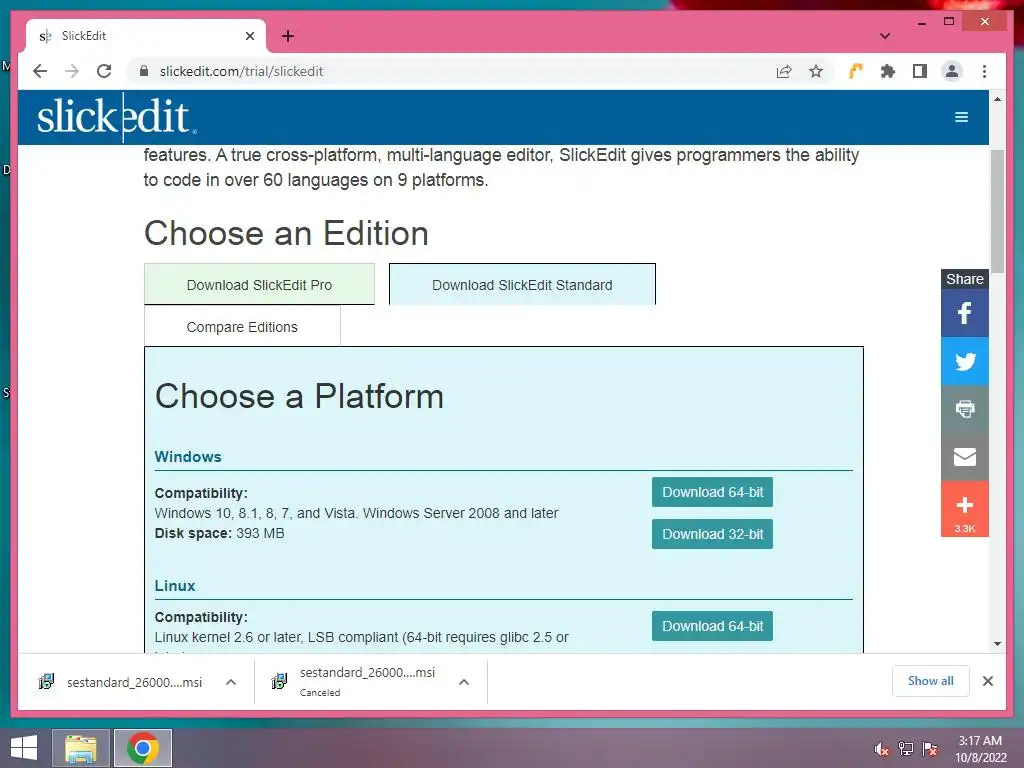This screenshot has height=768, width=1024.
Task: Click the 'Choose an Edition' heading
Action: (x=286, y=233)
